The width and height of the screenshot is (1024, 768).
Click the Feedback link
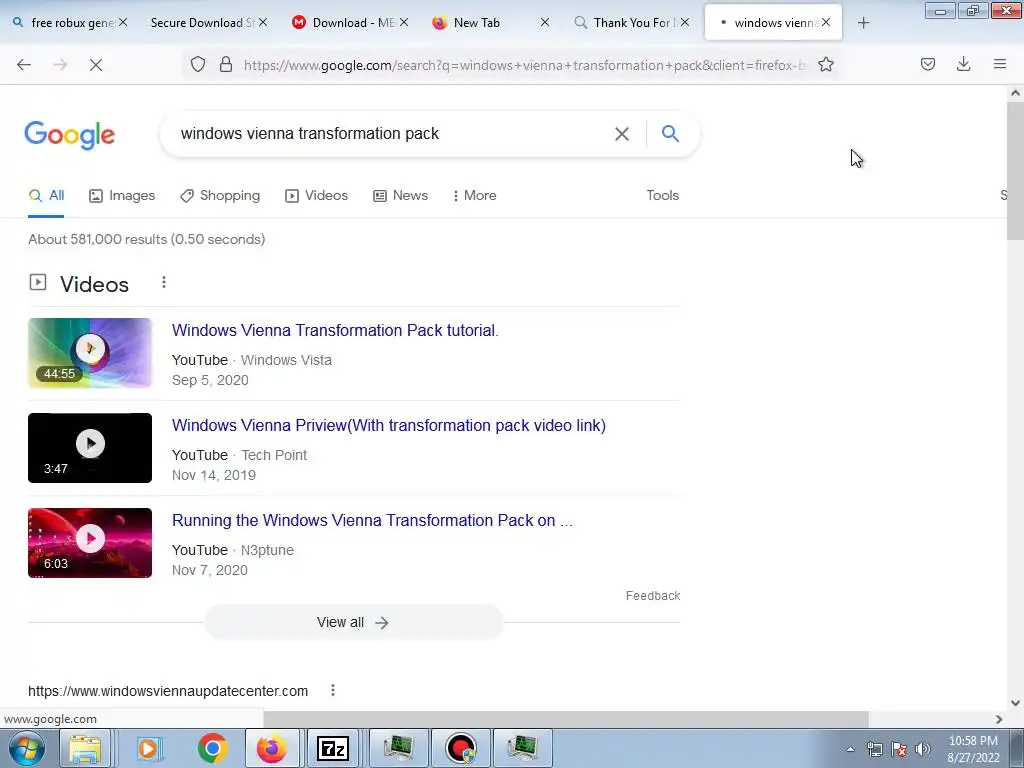pos(653,596)
